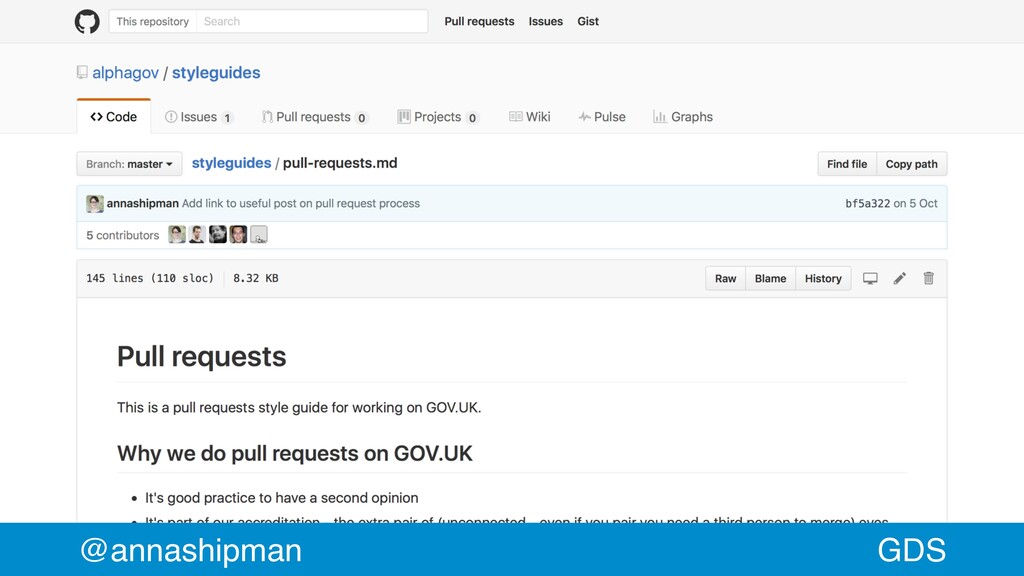The image size is (1024, 576).
Task: Click pull-requests.md filename in breadcrumb
Action: pyautogui.click(x=340, y=163)
